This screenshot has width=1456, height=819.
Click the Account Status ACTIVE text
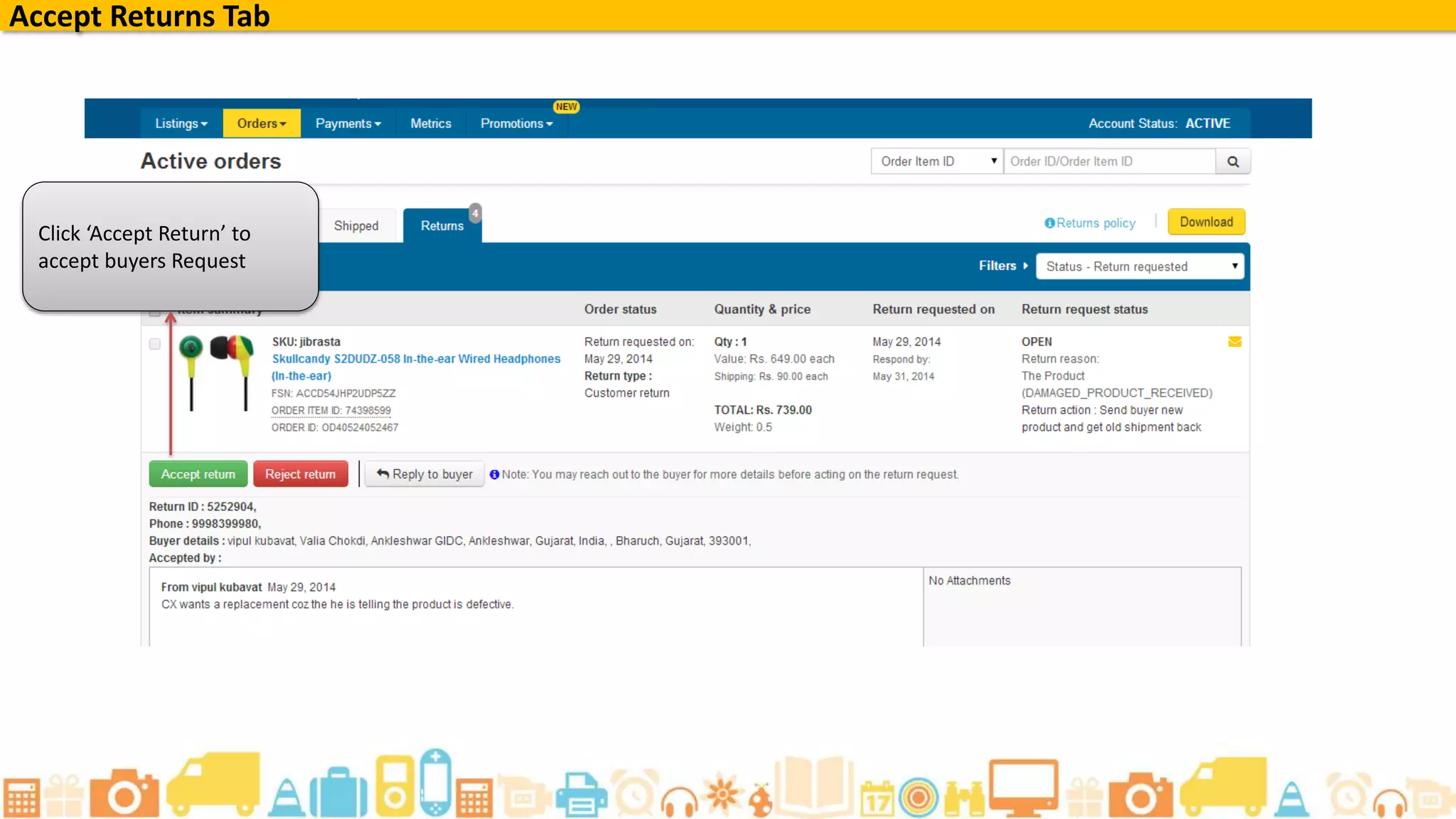1160,124
